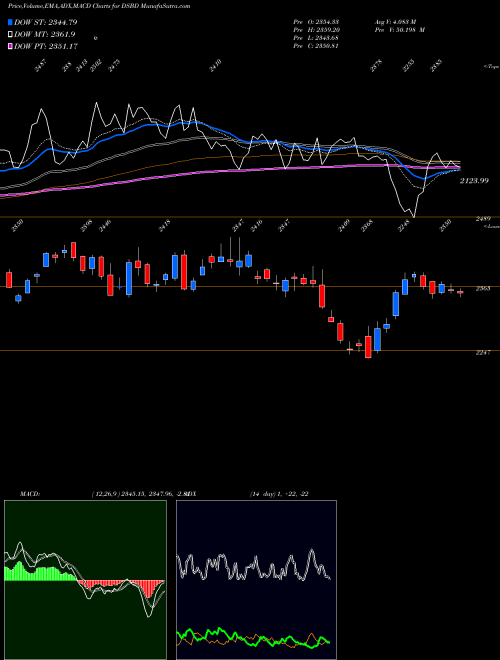Open the dark blue ADX chart panel
500x660 pixels.
pyautogui.click(x=256, y=580)
